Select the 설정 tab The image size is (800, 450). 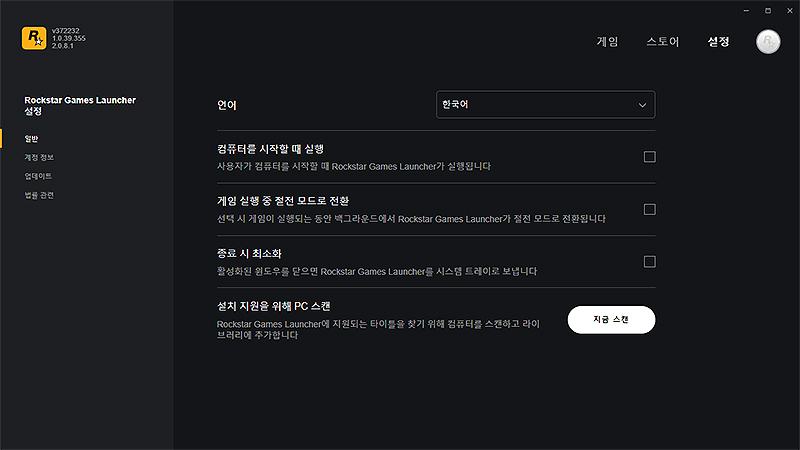pyautogui.click(x=718, y=41)
